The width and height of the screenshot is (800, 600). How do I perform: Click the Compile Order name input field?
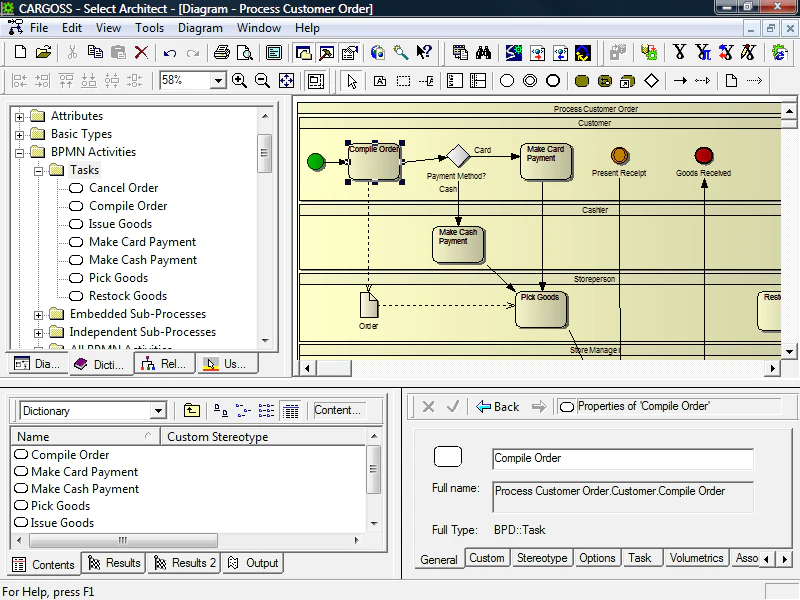coord(622,458)
